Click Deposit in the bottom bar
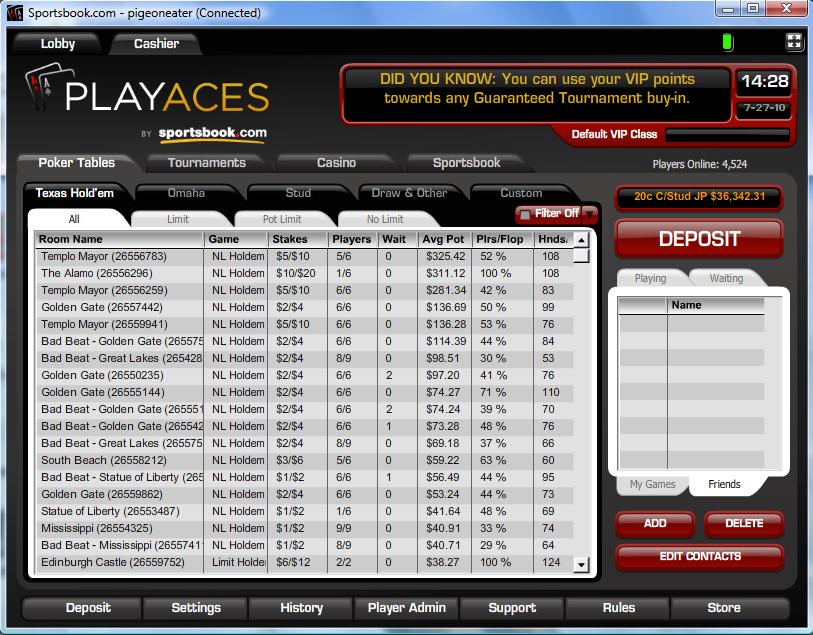The width and height of the screenshot is (813, 635). 82,608
